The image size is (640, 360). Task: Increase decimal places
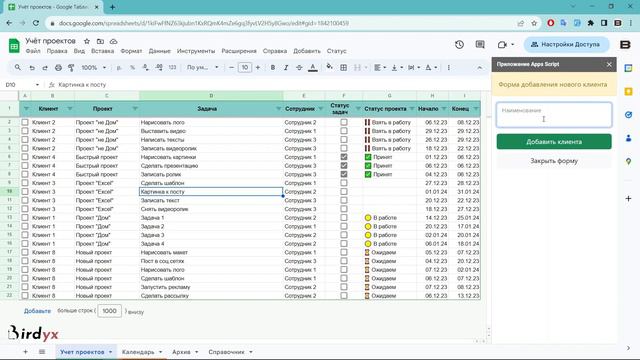click(159, 67)
